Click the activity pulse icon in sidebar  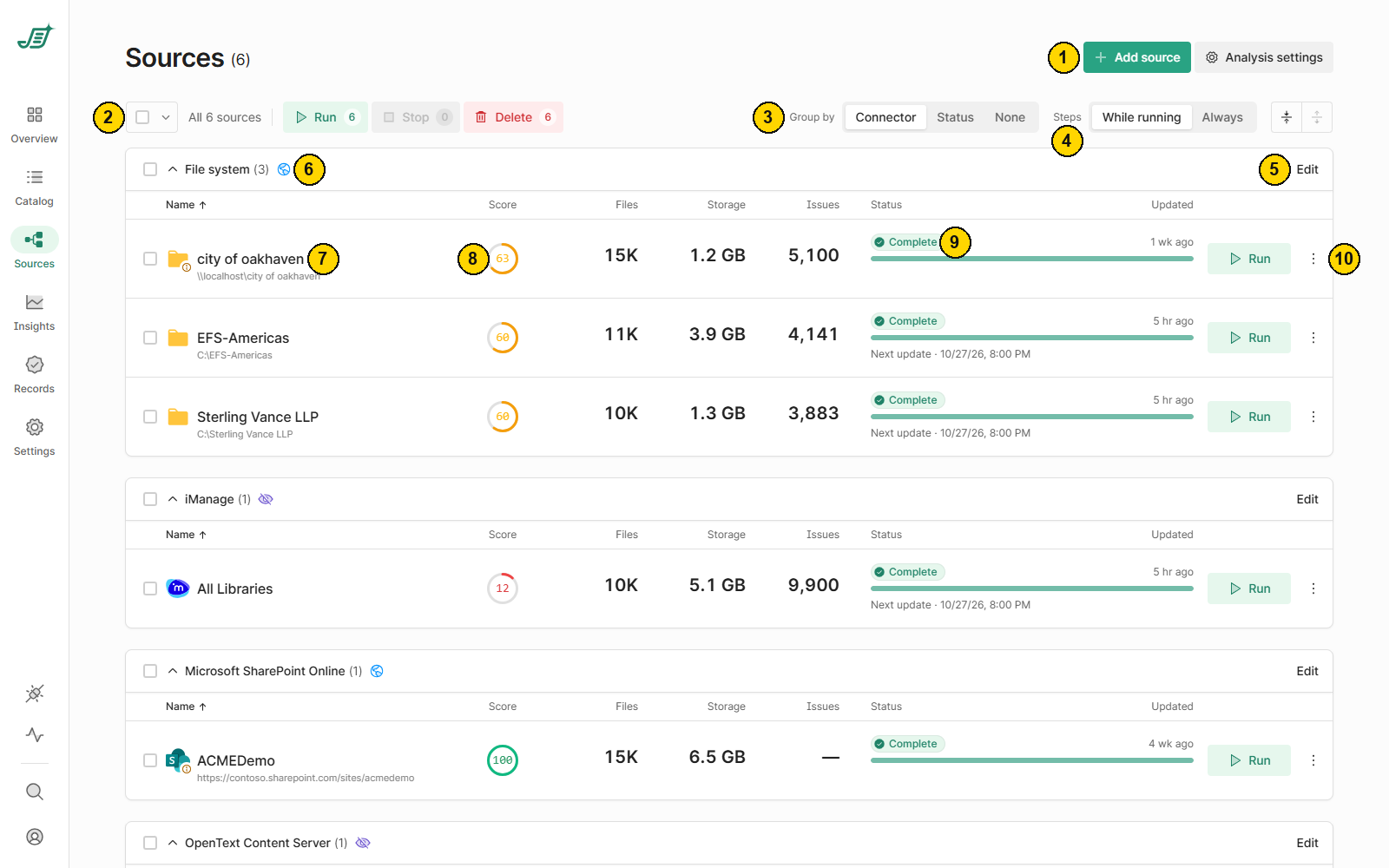(35, 735)
